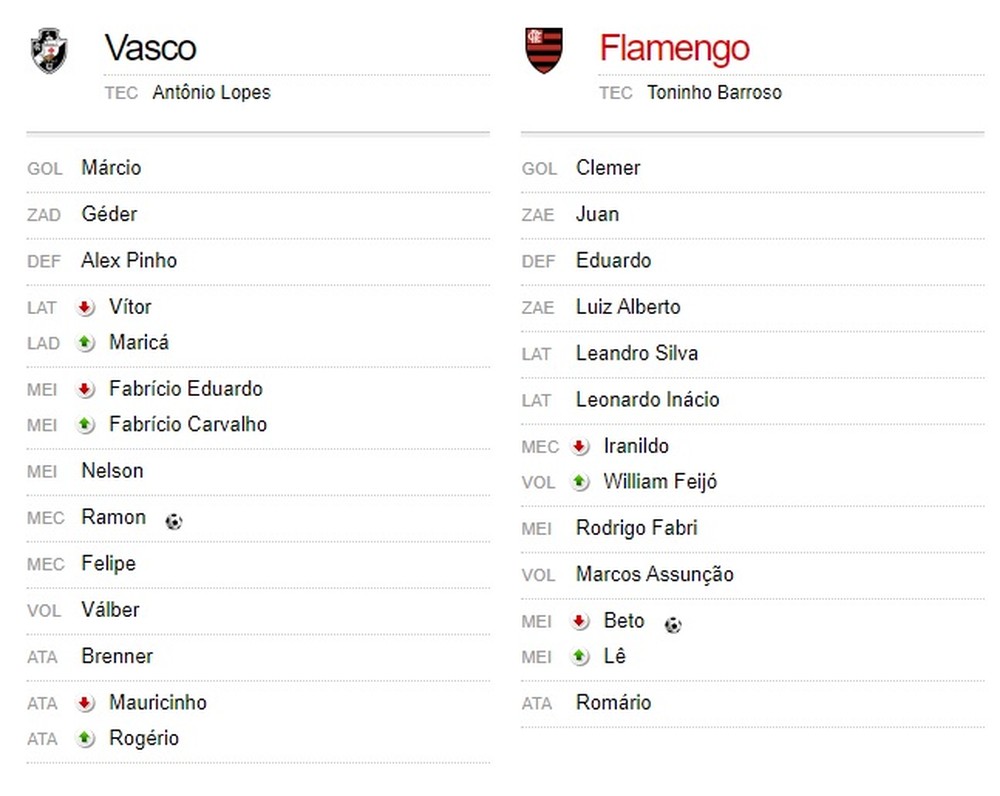Viewport: 1000px width, 796px height.
Task: Click the green arrow beside Fabrício Carvalho
Action: point(86,425)
